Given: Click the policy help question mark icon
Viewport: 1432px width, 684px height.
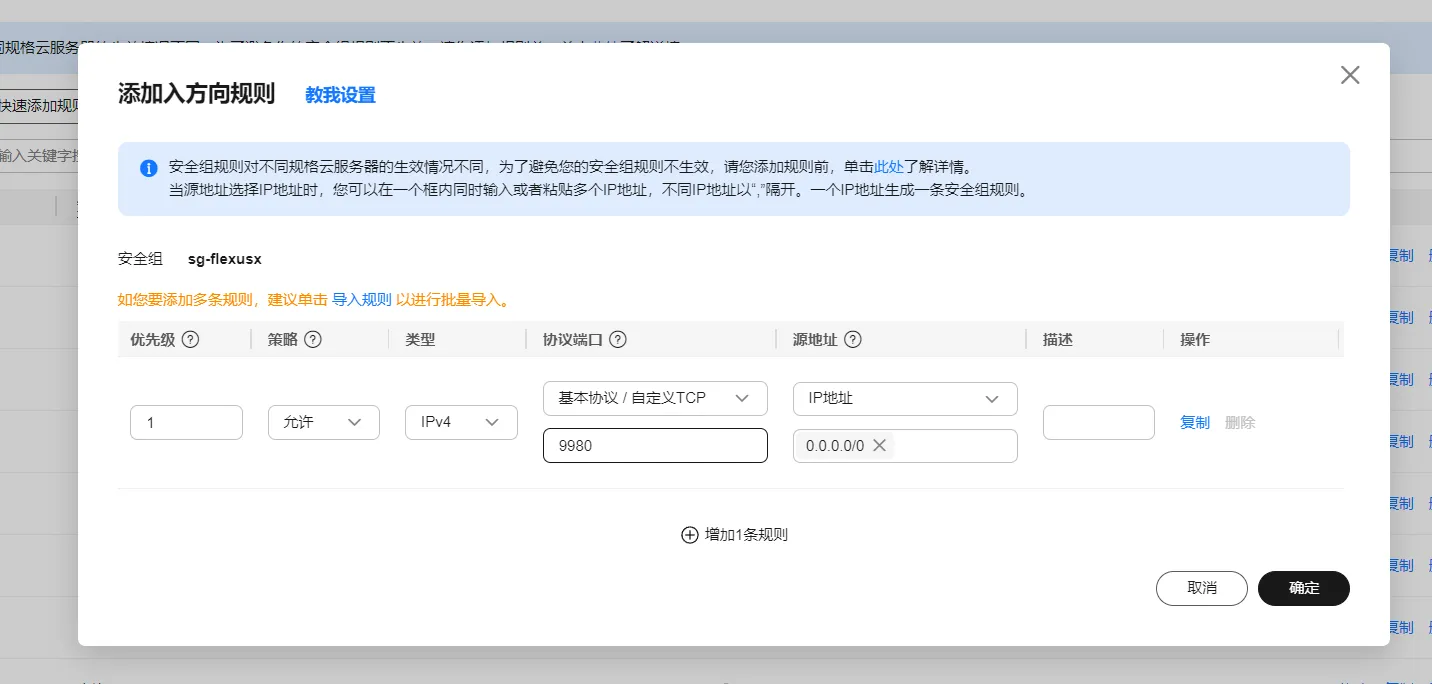Looking at the screenshot, I should click(313, 339).
